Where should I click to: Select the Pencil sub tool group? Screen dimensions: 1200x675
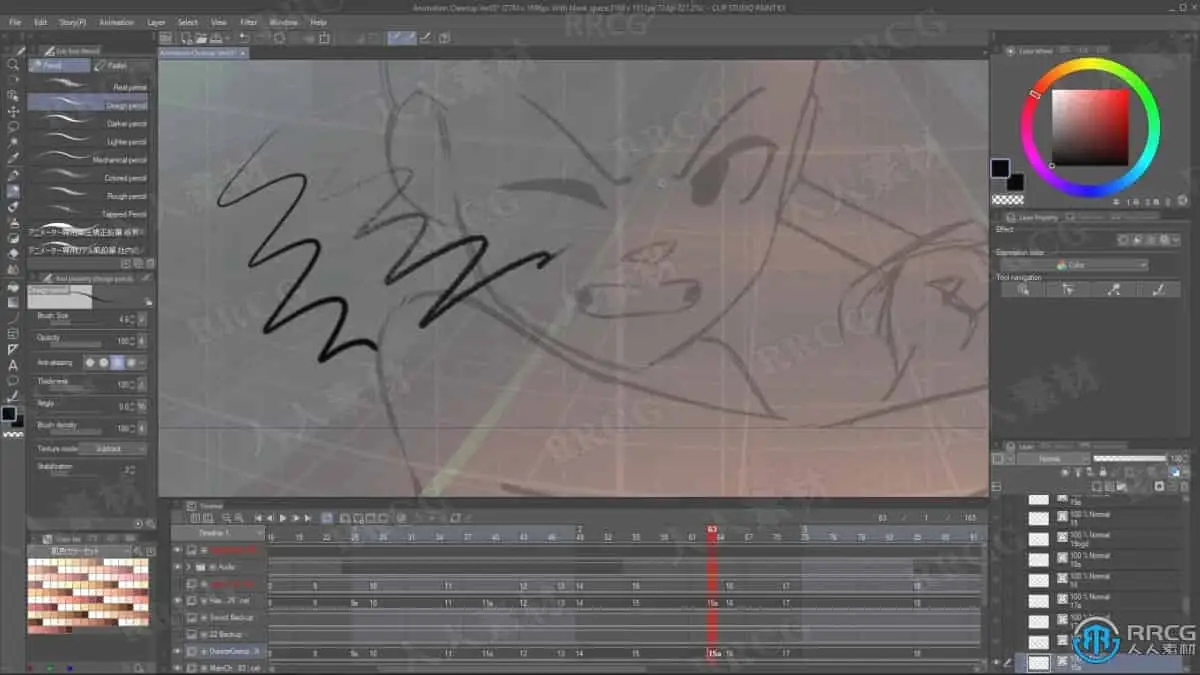[59, 65]
